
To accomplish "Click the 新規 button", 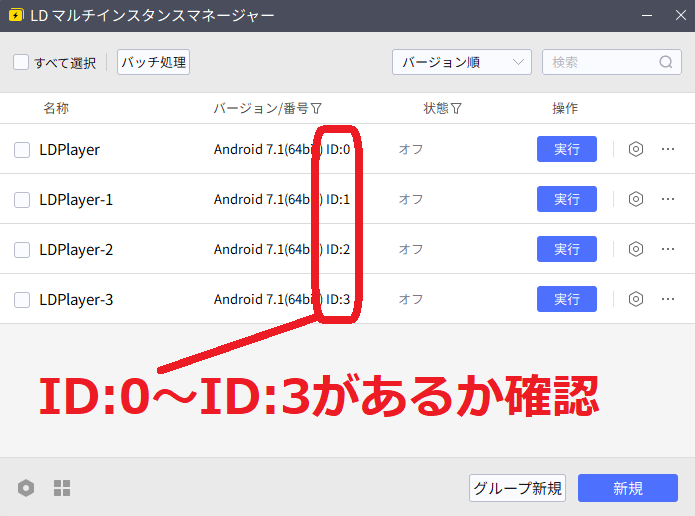I will coord(627,488).
